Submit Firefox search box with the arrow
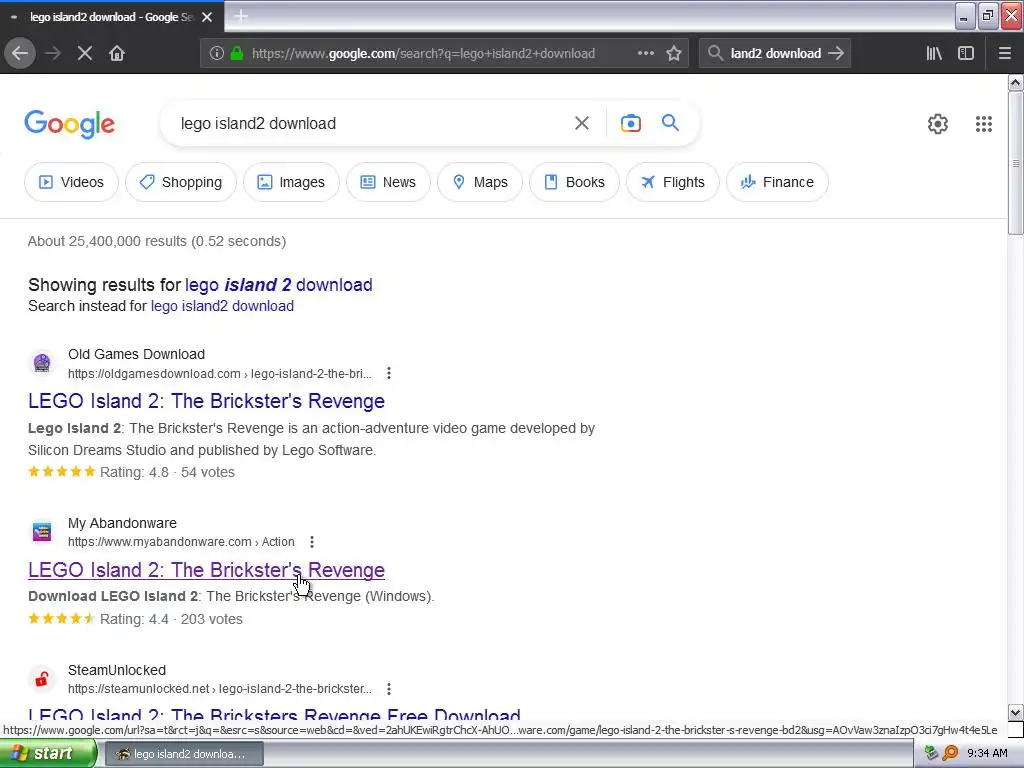1024x768 pixels. (x=836, y=54)
